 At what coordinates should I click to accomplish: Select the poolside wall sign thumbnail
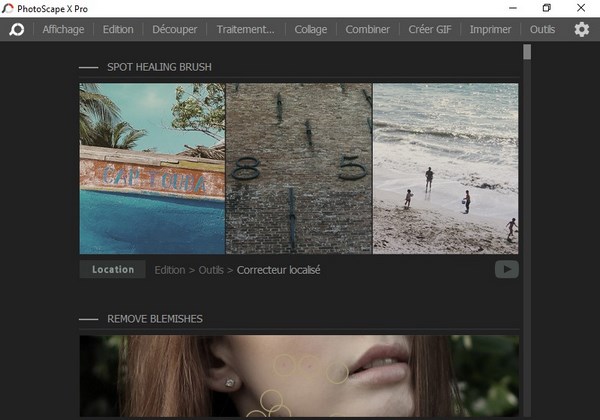click(152, 168)
